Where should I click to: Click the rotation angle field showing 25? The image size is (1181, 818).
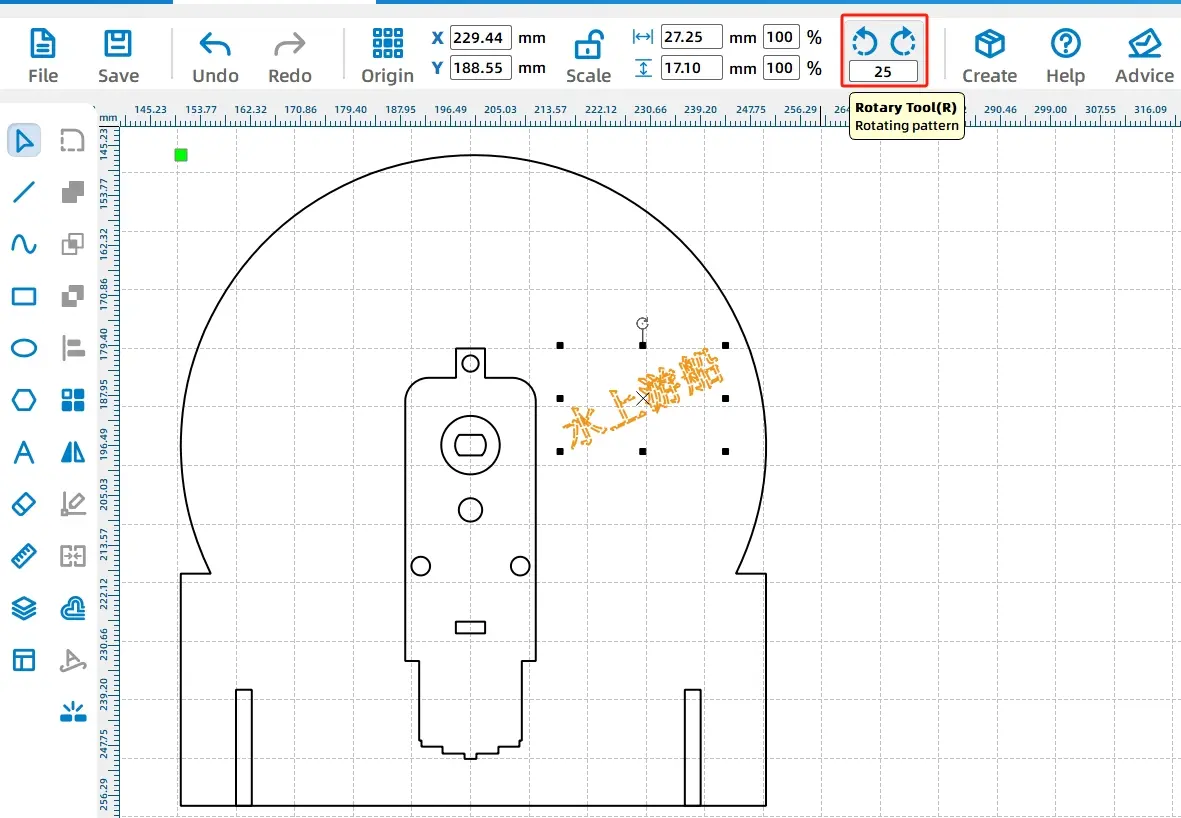(883, 72)
